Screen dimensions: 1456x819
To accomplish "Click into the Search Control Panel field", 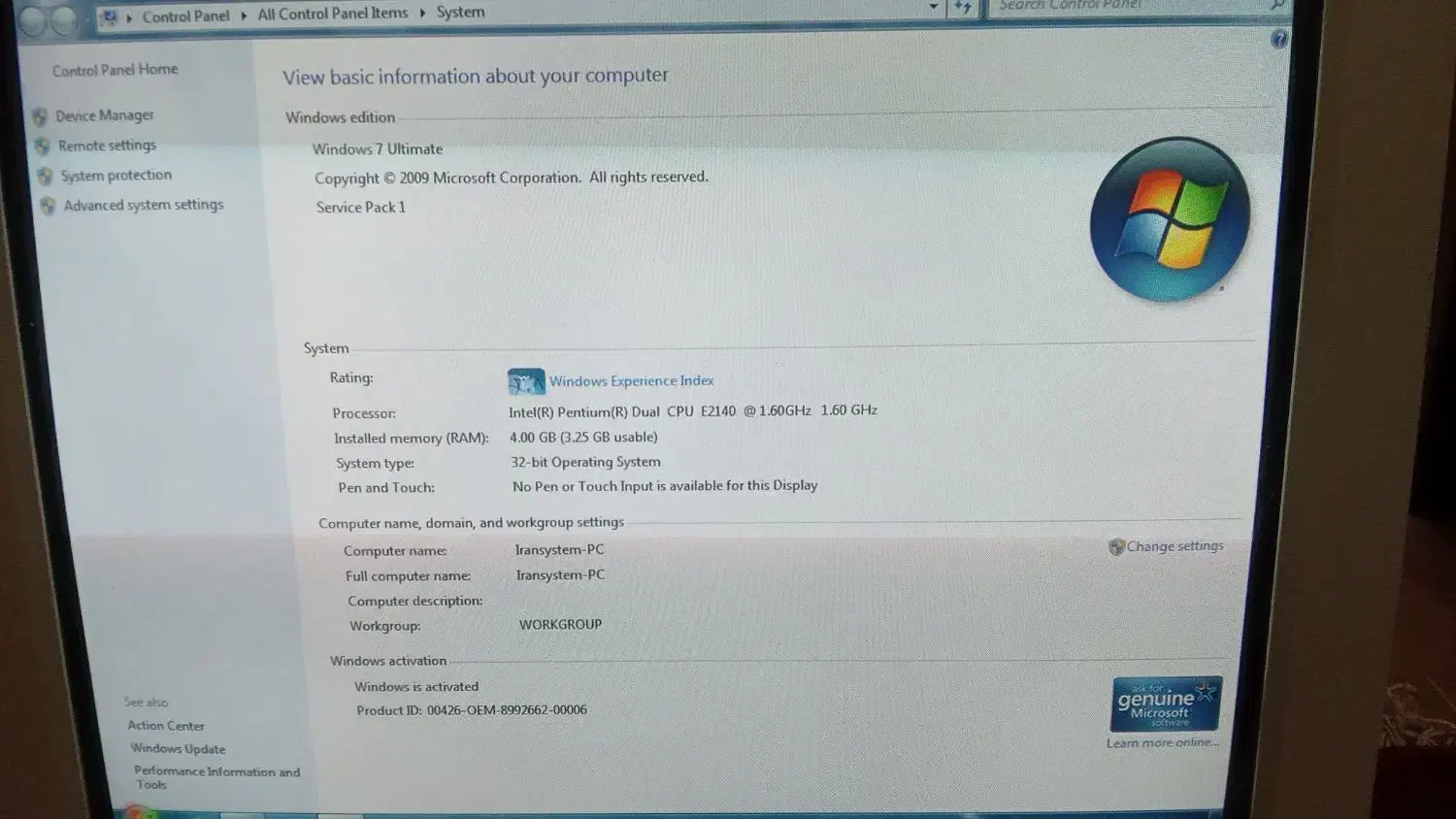I will (1138, 6).
